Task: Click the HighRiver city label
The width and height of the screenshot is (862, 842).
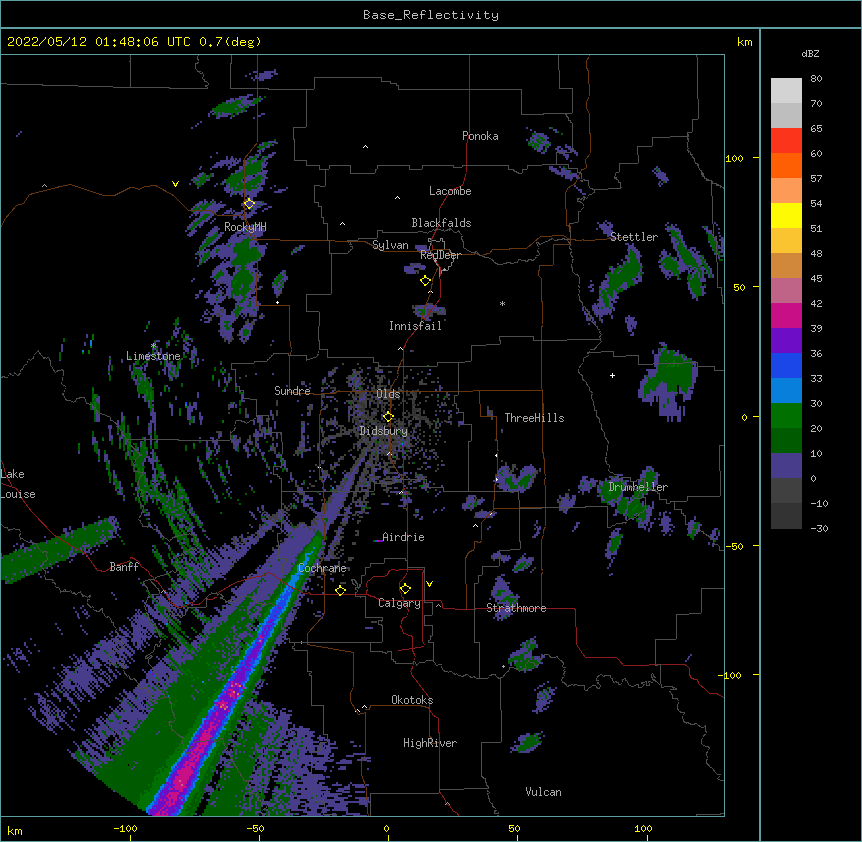Action: point(430,743)
